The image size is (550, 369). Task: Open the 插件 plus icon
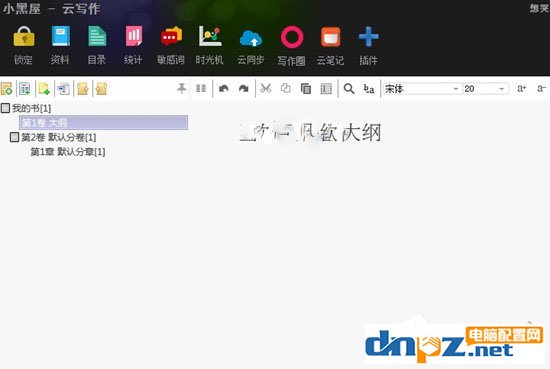(x=368, y=36)
